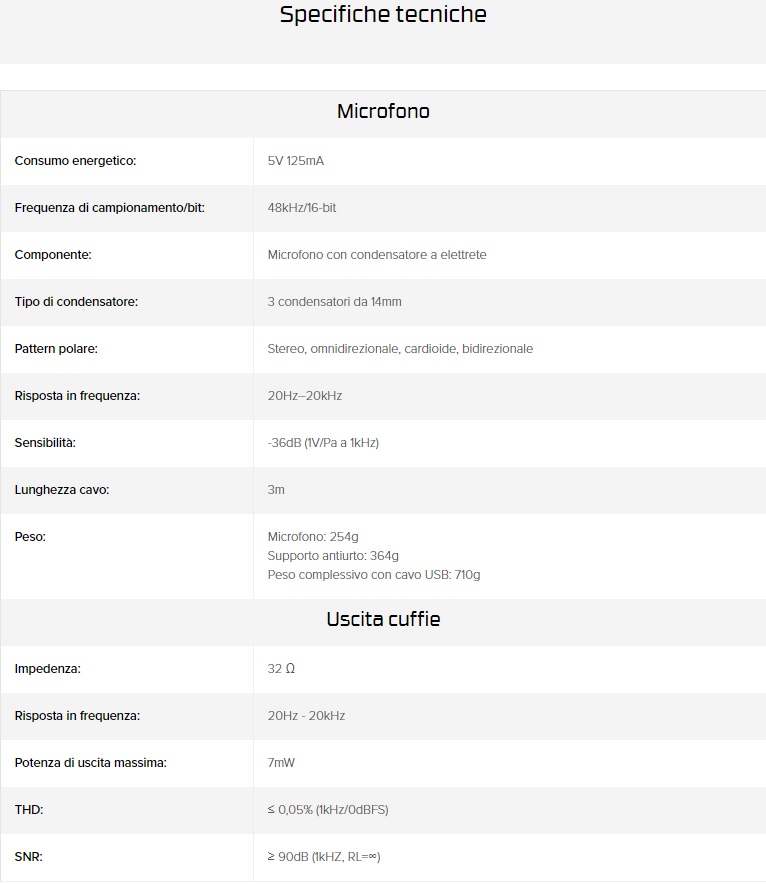This screenshot has height=884, width=766.
Task: Click the "Impedenza" row label
Action: click(47, 669)
